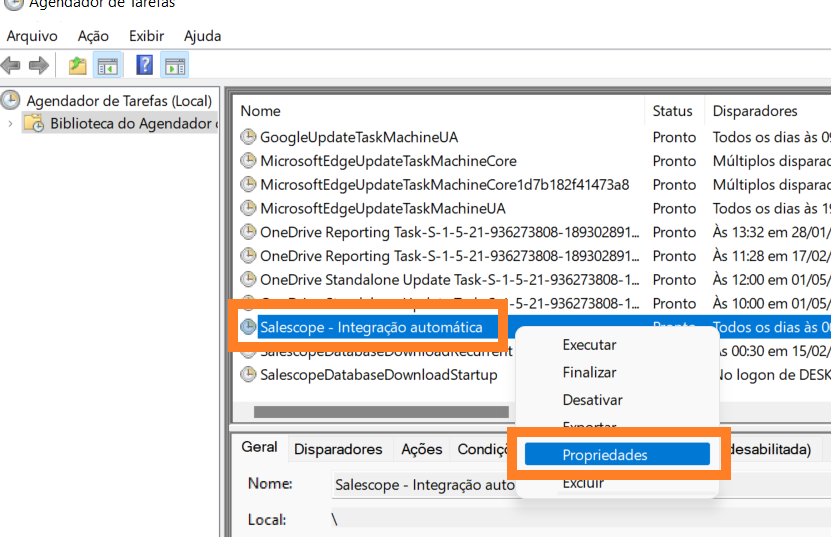The image size is (831, 537).
Task: Open the Ação menu
Action: click(x=93, y=36)
